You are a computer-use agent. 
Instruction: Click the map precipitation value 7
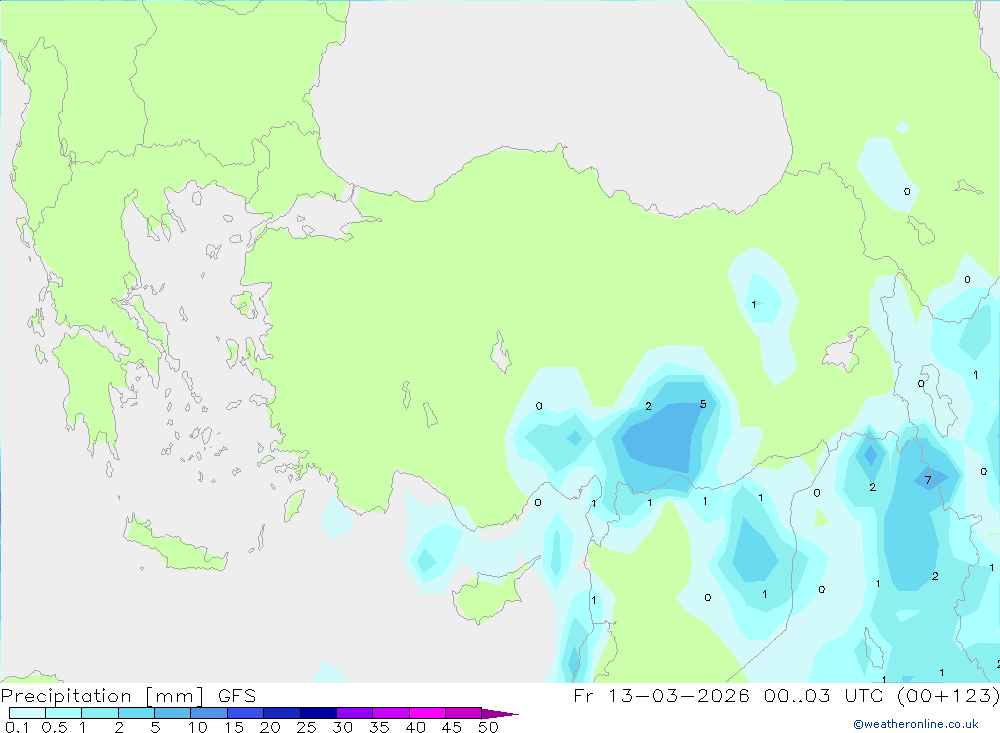(x=928, y=480)
